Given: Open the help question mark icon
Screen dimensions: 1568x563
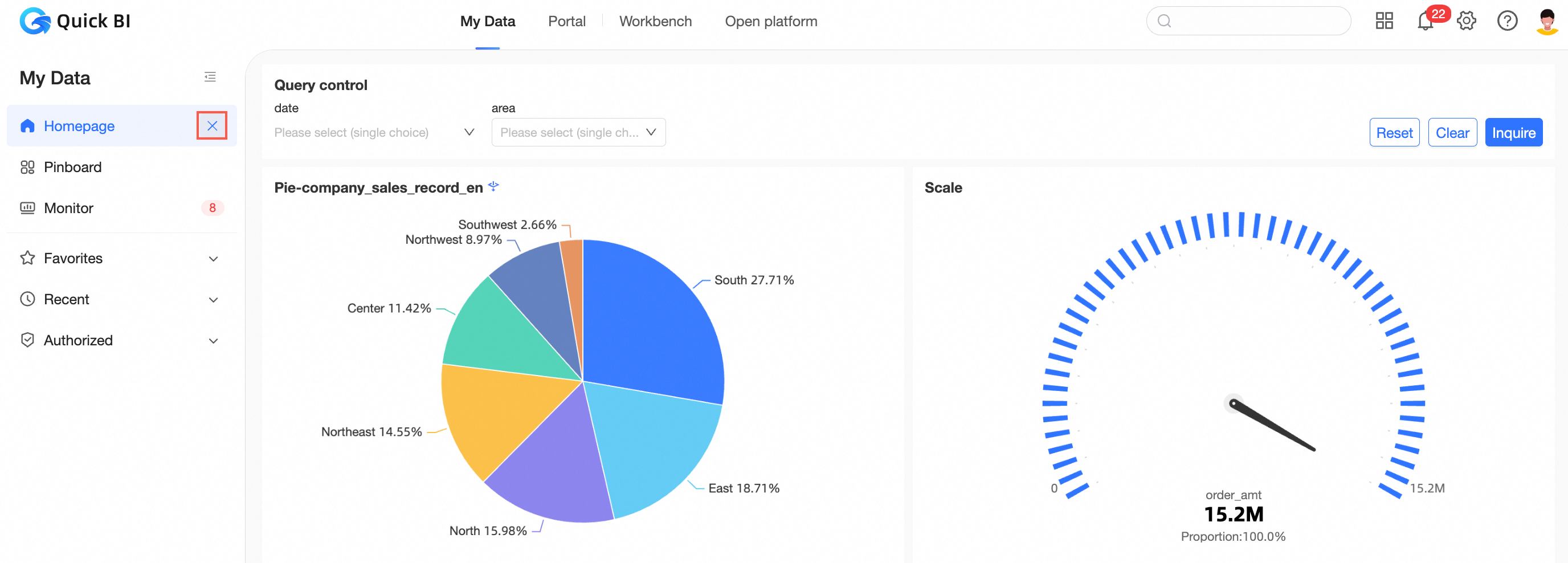Looking at the screenshot, I should click(1507, 21).
